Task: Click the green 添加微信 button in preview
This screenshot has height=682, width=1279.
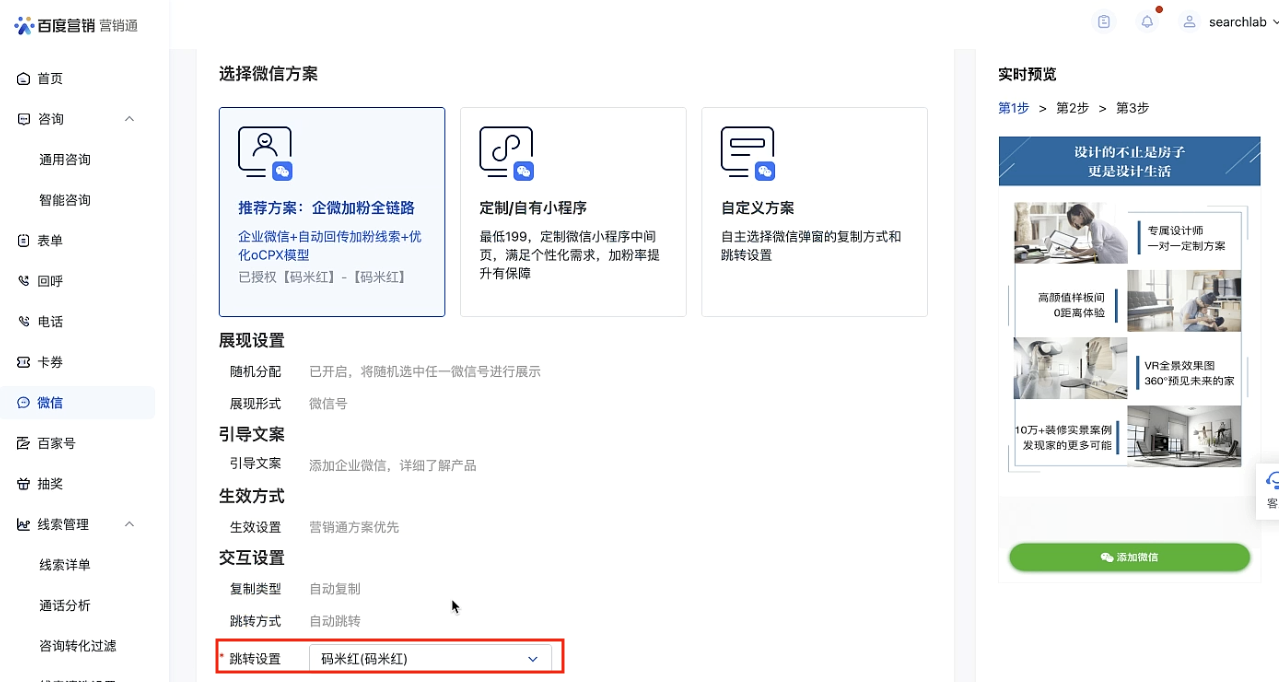Action: tap(1129, 557)
